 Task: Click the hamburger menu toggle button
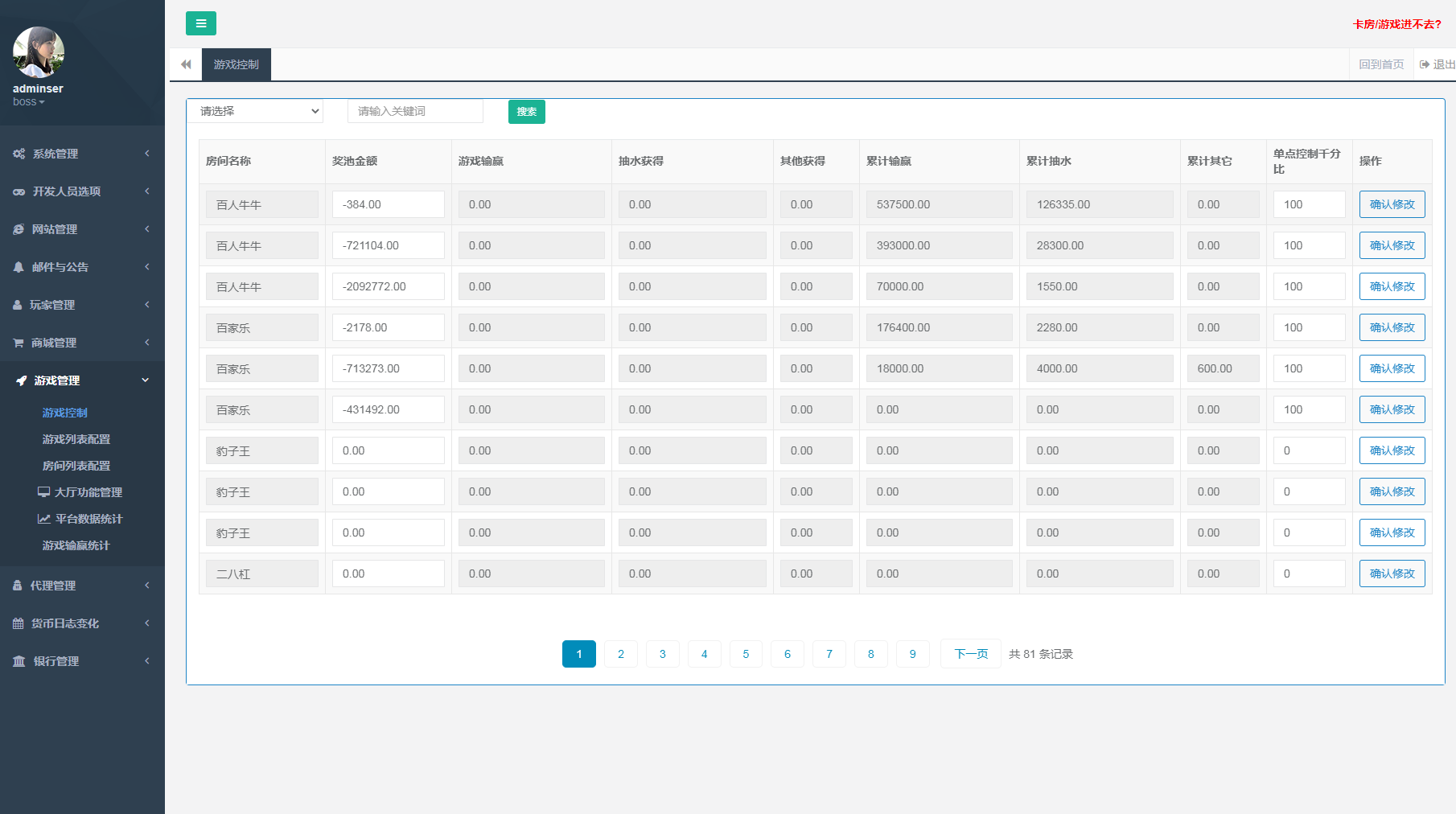click(200, 23)
